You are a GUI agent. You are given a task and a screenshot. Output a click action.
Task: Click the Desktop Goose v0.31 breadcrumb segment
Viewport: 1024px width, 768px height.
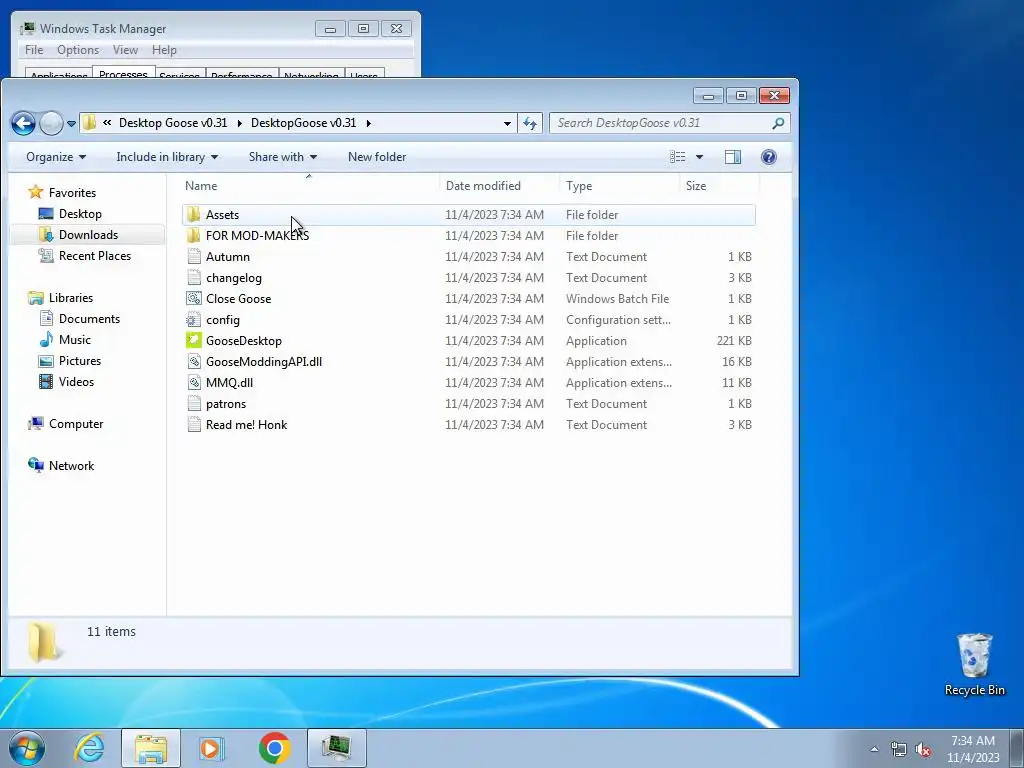(173, 123)
